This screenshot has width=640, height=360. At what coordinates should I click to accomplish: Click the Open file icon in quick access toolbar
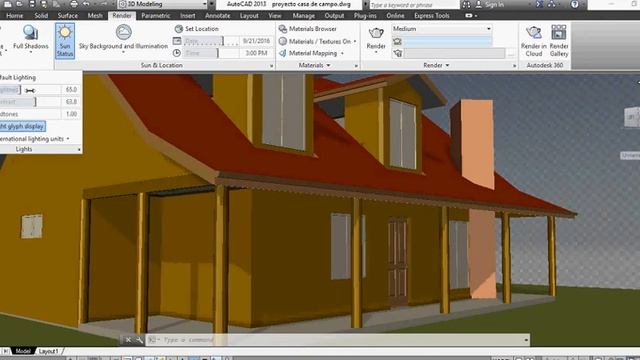tap(20, 4)
